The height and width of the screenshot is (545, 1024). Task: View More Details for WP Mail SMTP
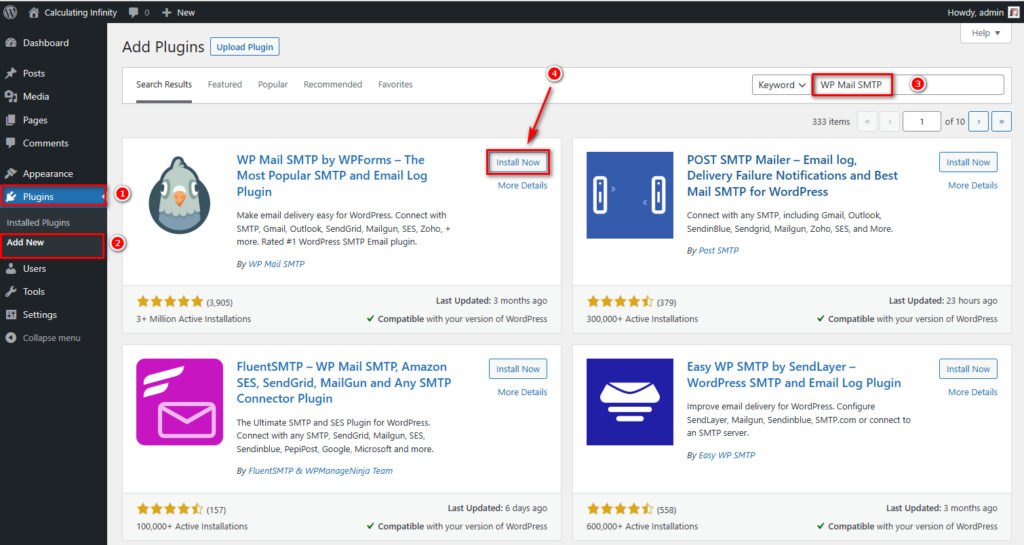point(522,185)
